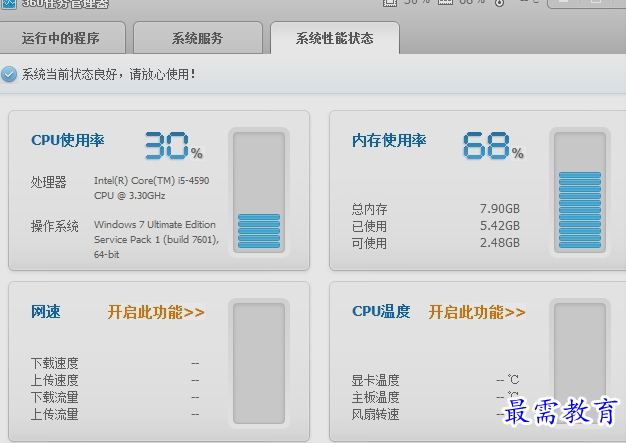Click the 5.42GB used memory value
Image resolution: width=626 pixels, height=443 pixels.
500,226
